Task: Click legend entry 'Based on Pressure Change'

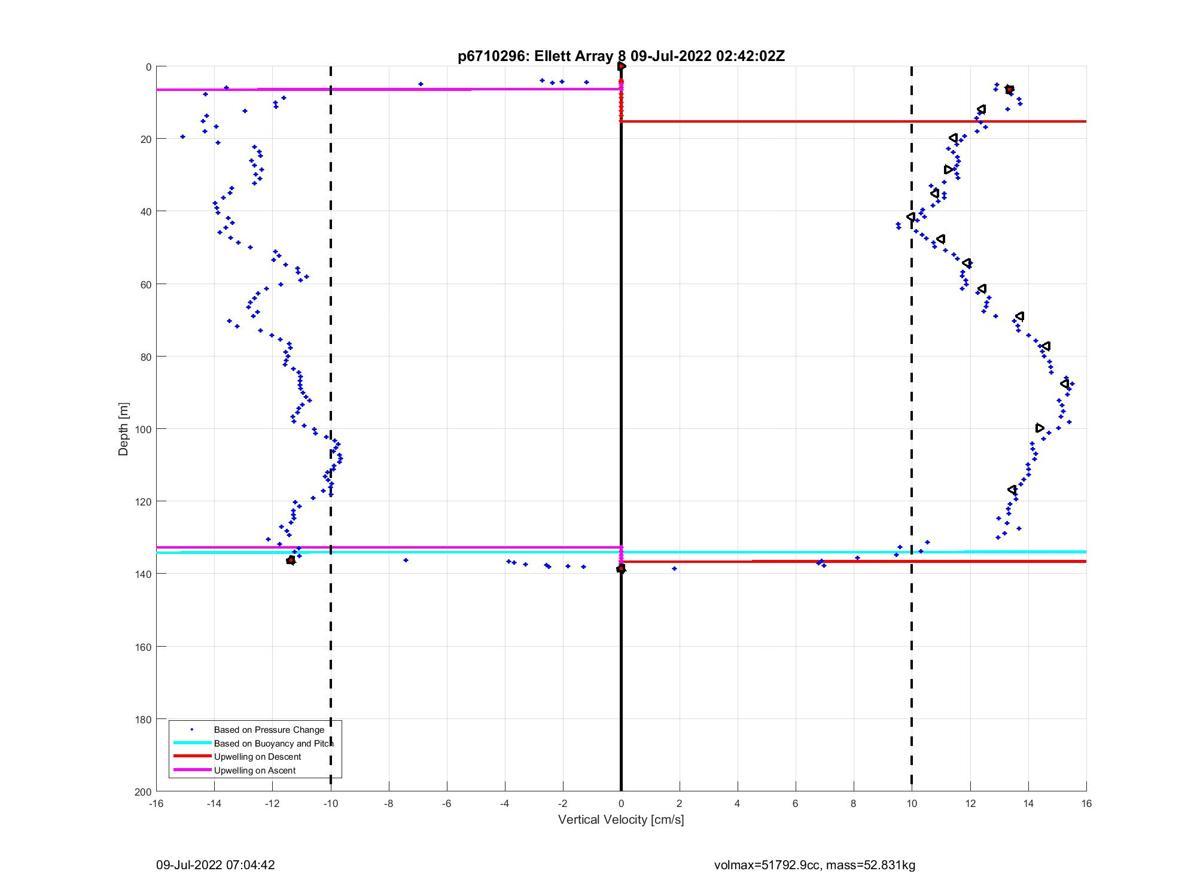Action: pos(269,730)
